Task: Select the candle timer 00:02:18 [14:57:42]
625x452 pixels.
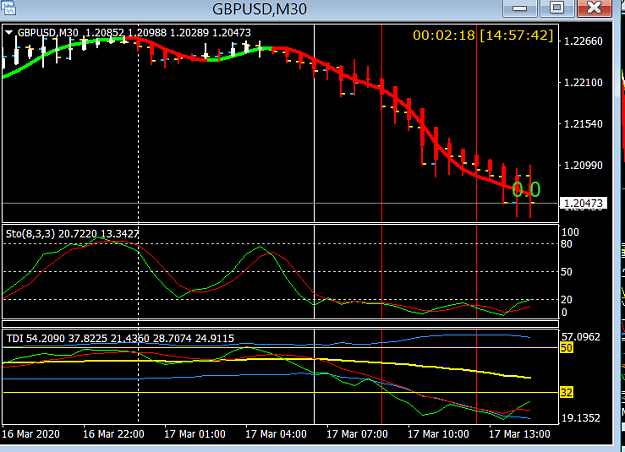Action: click(x=483, y=35)
